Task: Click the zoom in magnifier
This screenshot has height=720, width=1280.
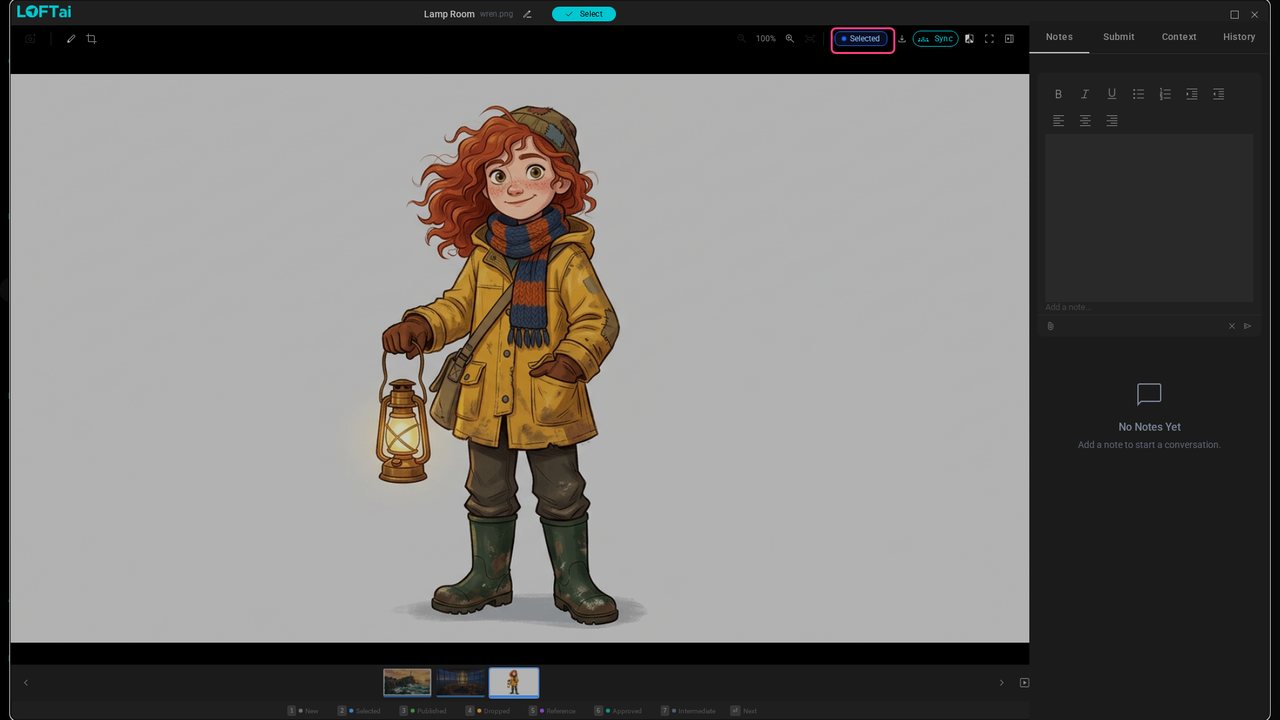Action: tap(790, 39)
